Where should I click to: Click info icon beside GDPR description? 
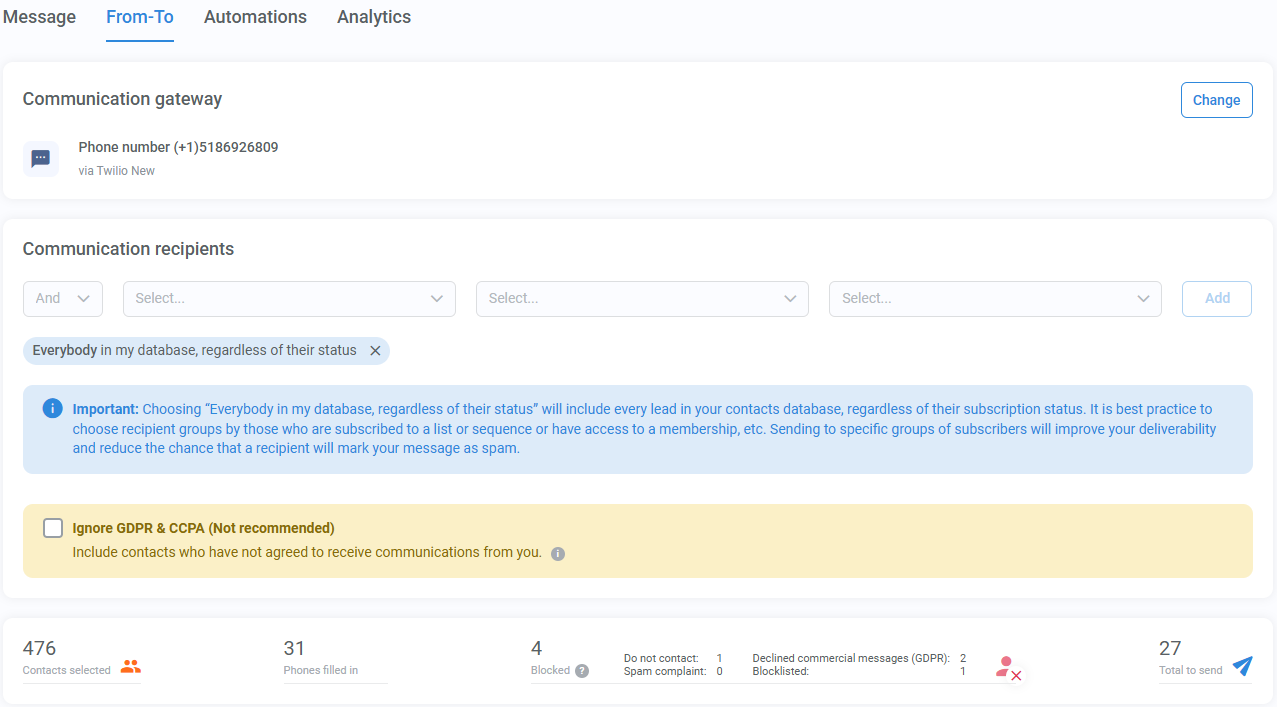pyautogui.click(x=558, y=553)
